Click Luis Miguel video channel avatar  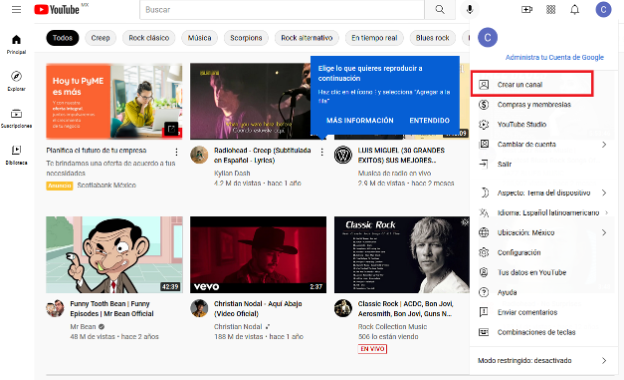[x=343, y=155]
